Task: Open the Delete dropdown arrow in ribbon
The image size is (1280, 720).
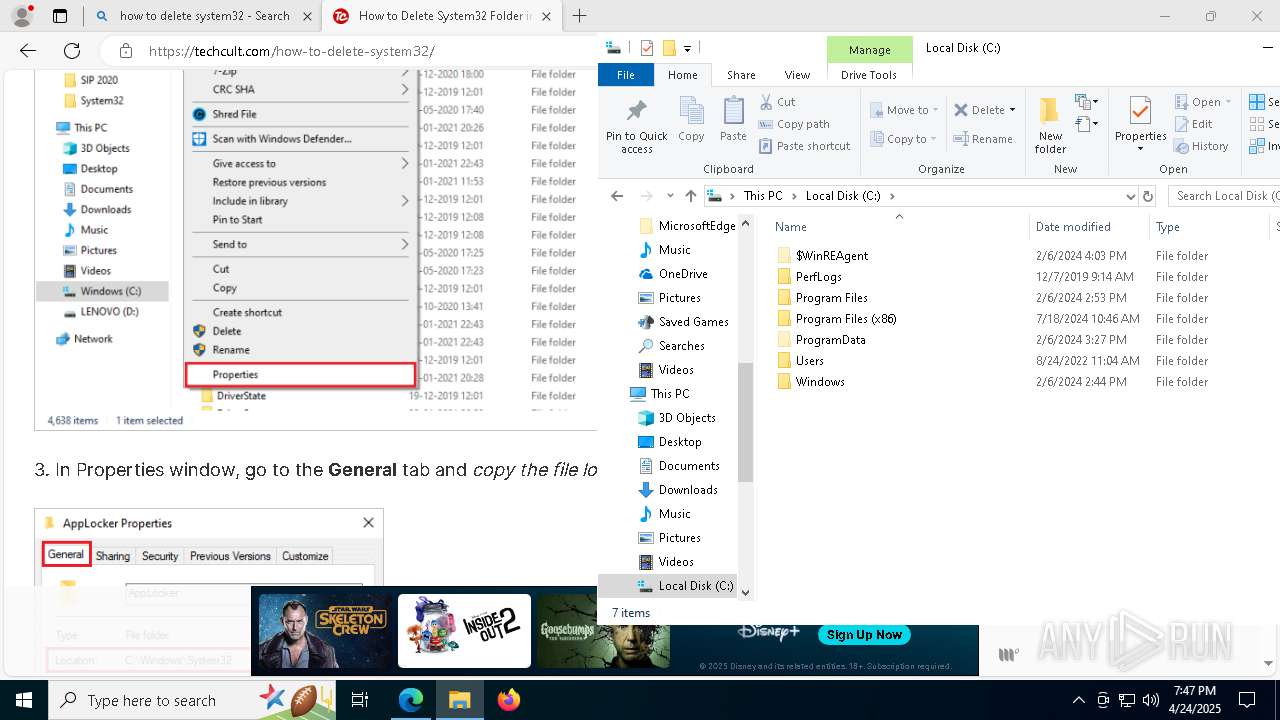Action: pos(1012,110)
